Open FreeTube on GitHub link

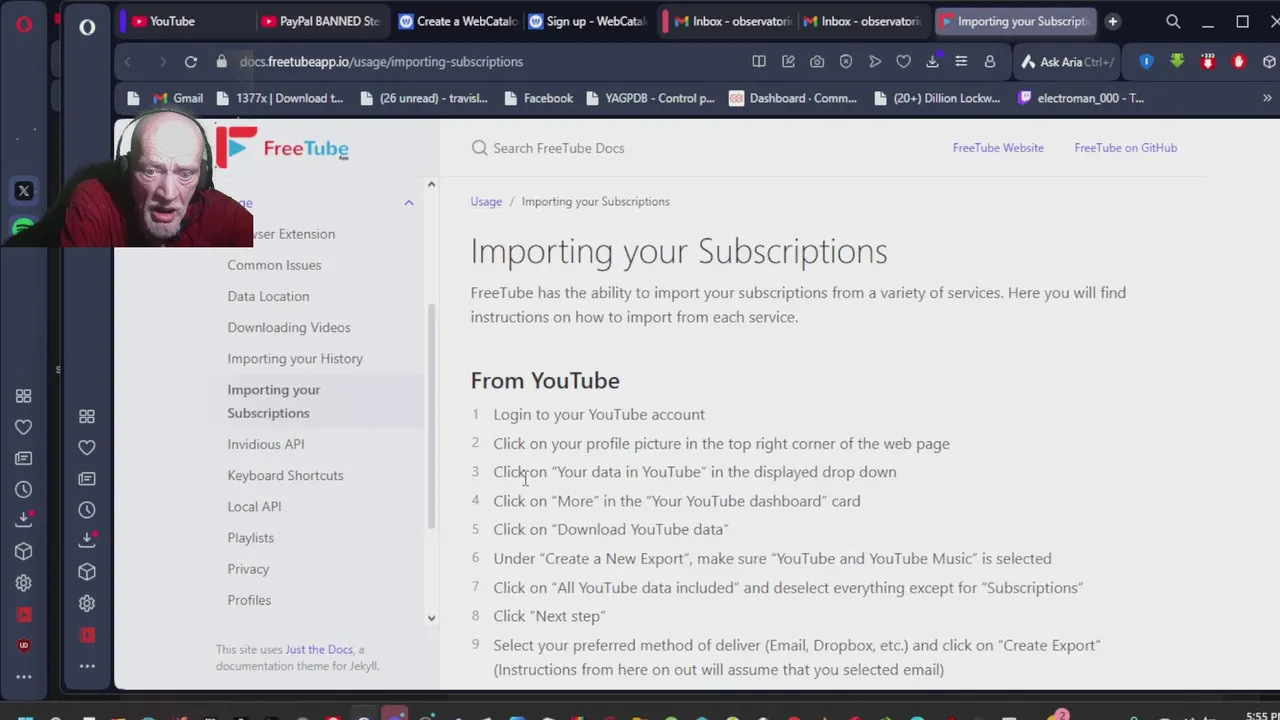pyautogui.click(x=1125, y=148)
